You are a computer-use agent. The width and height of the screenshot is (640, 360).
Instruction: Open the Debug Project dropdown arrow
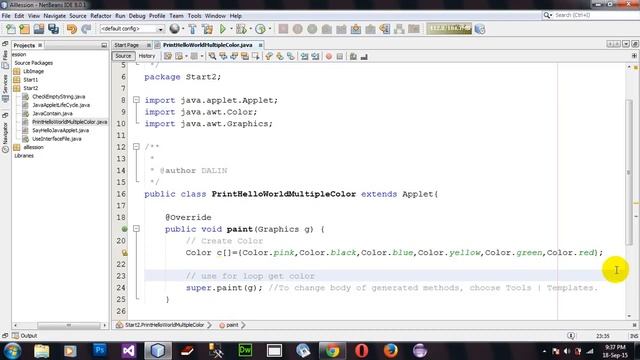click(x=250, y=29)
